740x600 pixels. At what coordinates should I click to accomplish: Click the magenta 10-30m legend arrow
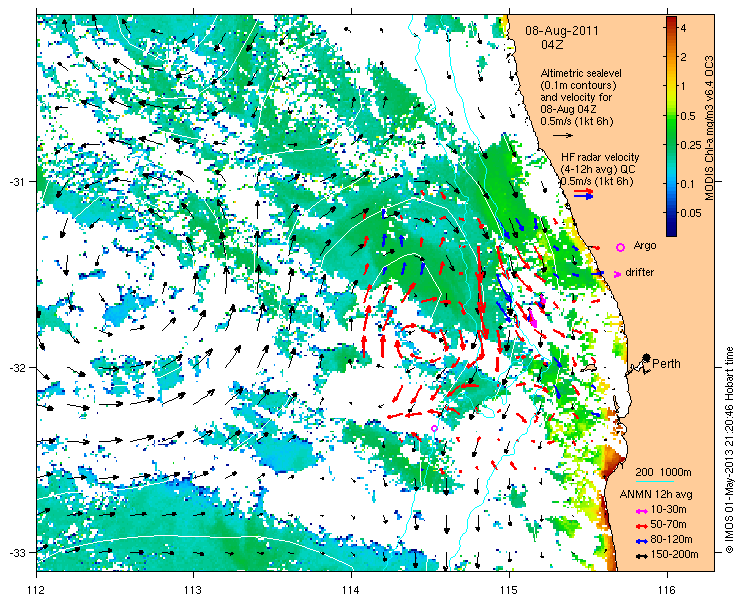[641, 511]
